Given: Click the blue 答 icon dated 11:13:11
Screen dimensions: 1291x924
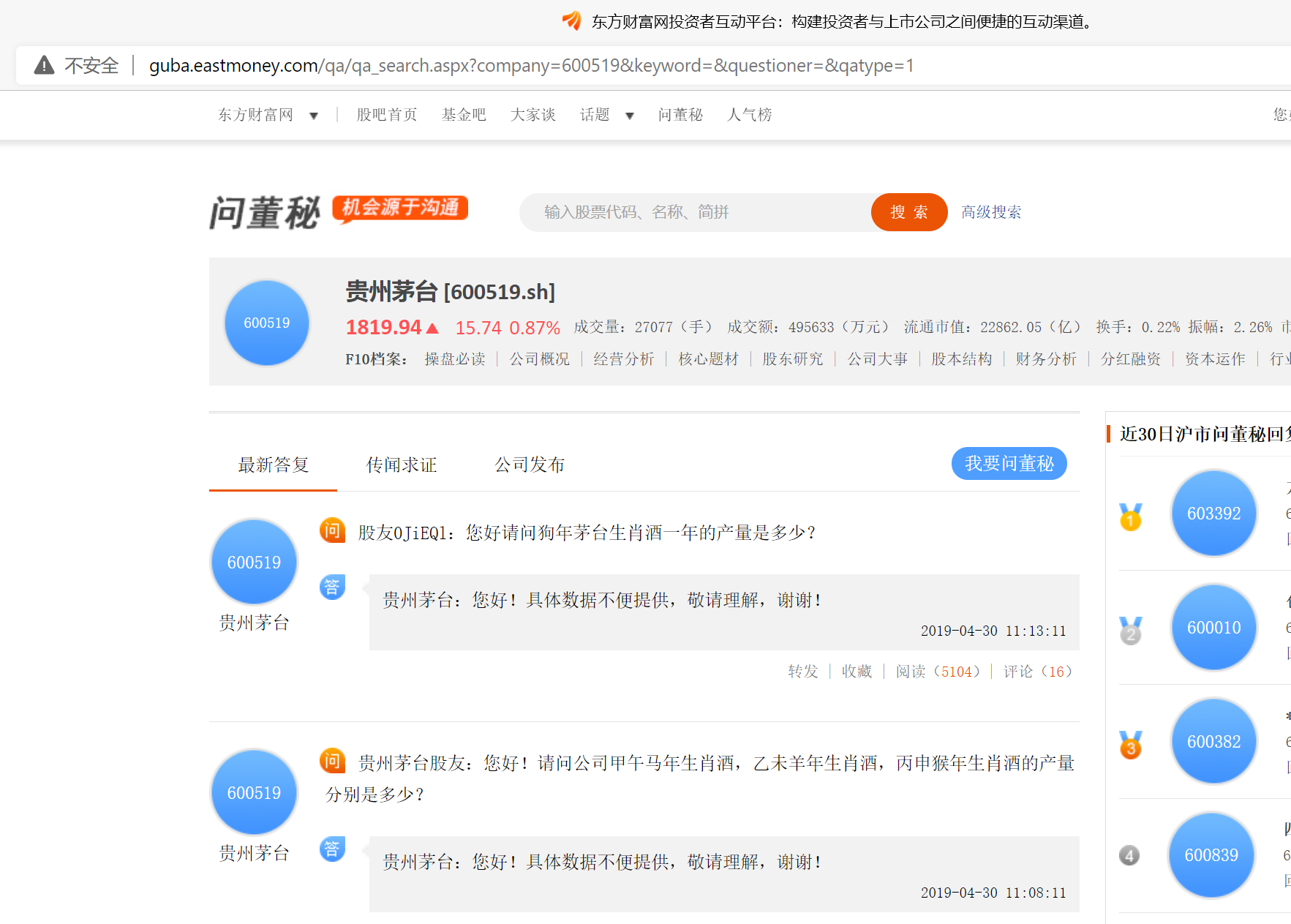Looking at the screenshot, I should tap(332, 587).
